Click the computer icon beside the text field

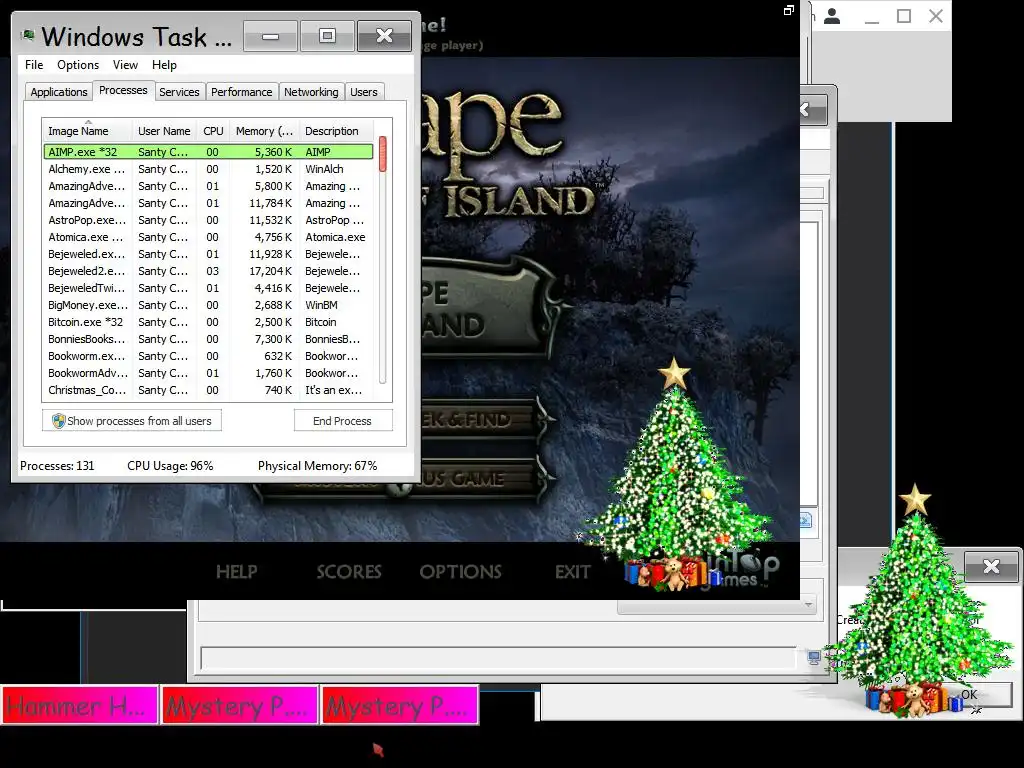[x=814, y=658]
